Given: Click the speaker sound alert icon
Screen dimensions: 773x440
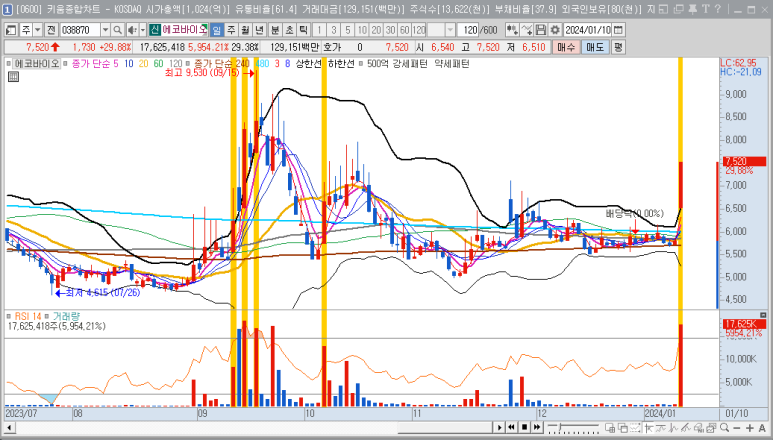Looking at the screenshot, I should (132, 30).
